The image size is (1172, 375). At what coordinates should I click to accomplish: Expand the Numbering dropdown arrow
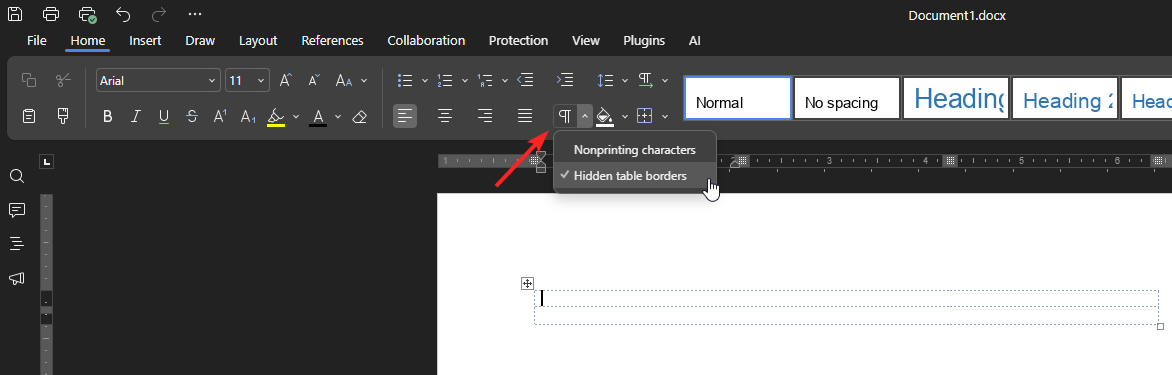(464, 80)
